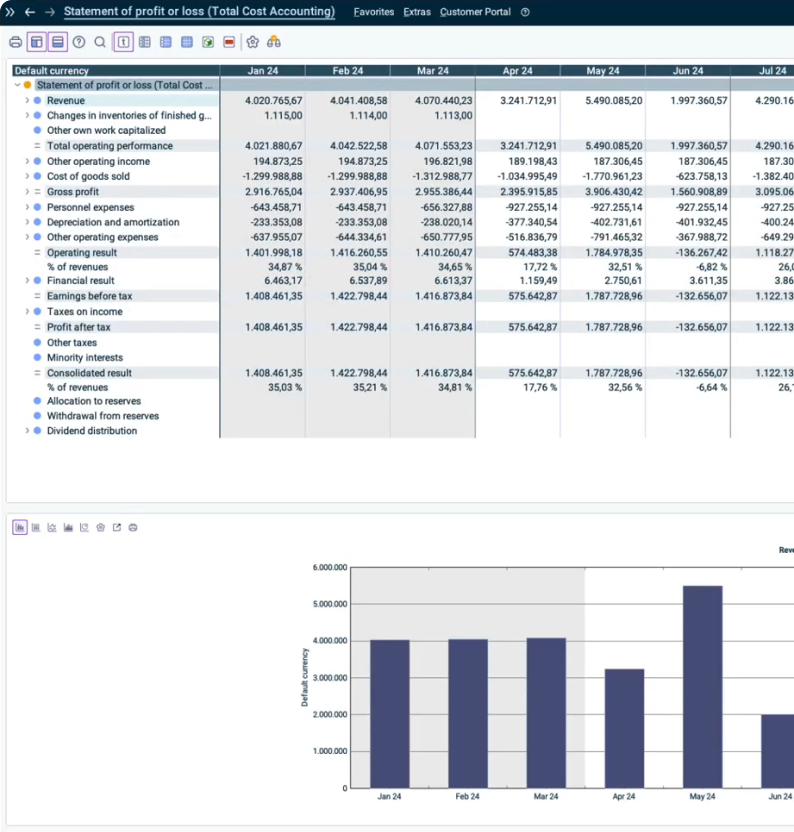The width and height of the screenshot is (794, 832).
Task: Click the binoculars icon in the toolbar
Action: tap(274, 42)
